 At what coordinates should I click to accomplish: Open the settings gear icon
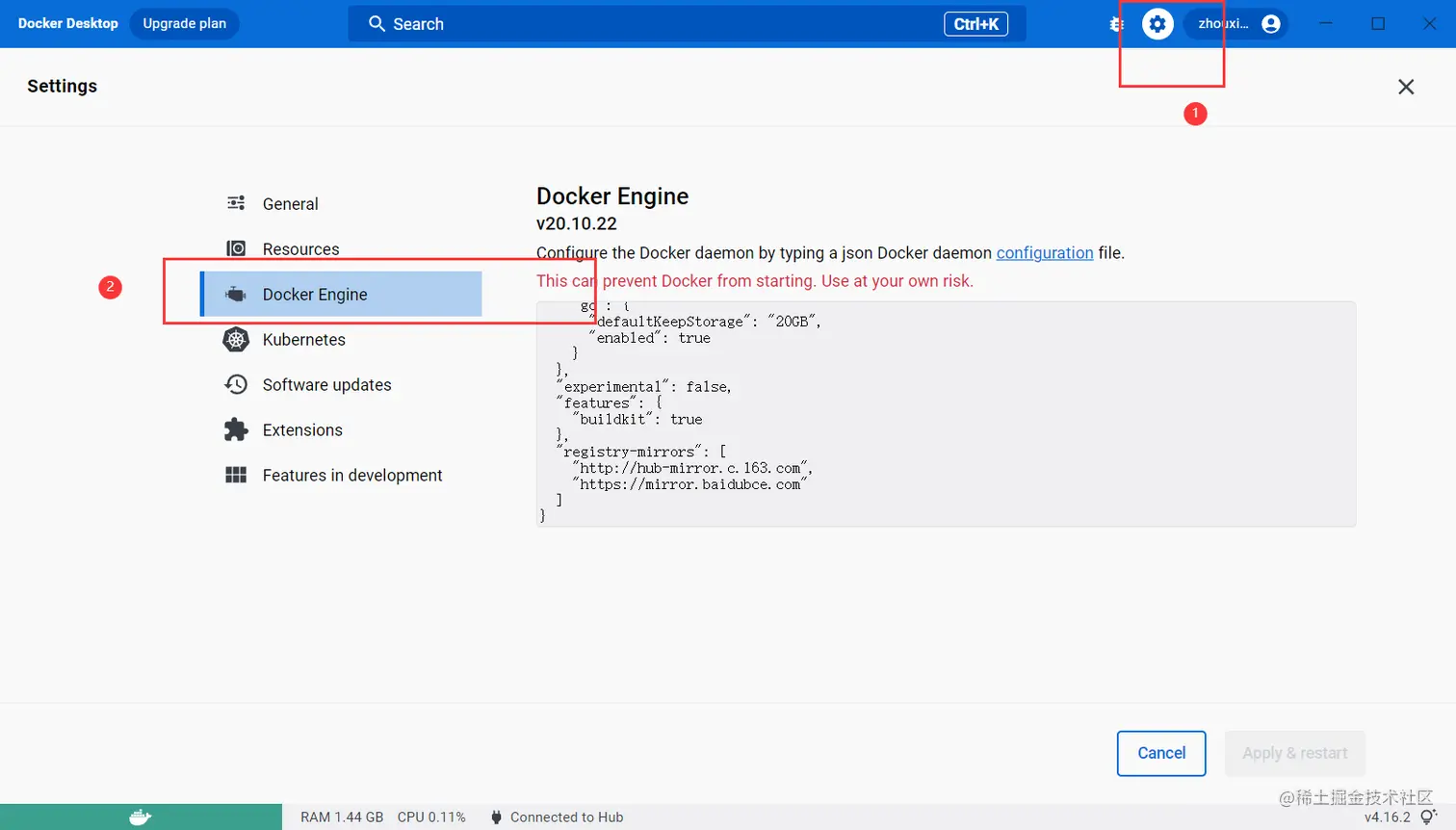(x=1157, y=24)
